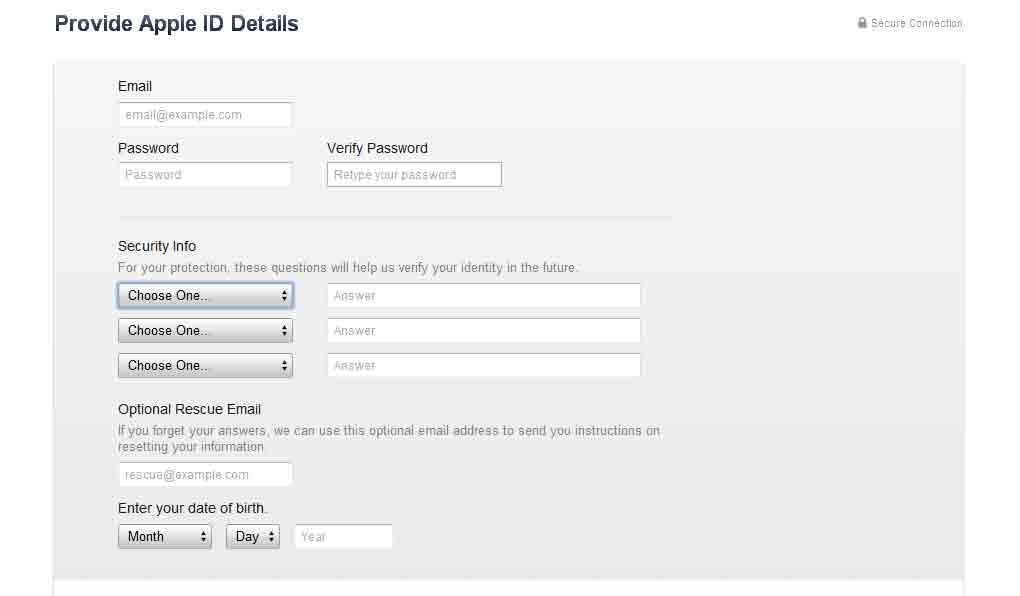Open the third security question dropdown
The height and width of the screenshot is (596, 1020).
tap(205, 366)
